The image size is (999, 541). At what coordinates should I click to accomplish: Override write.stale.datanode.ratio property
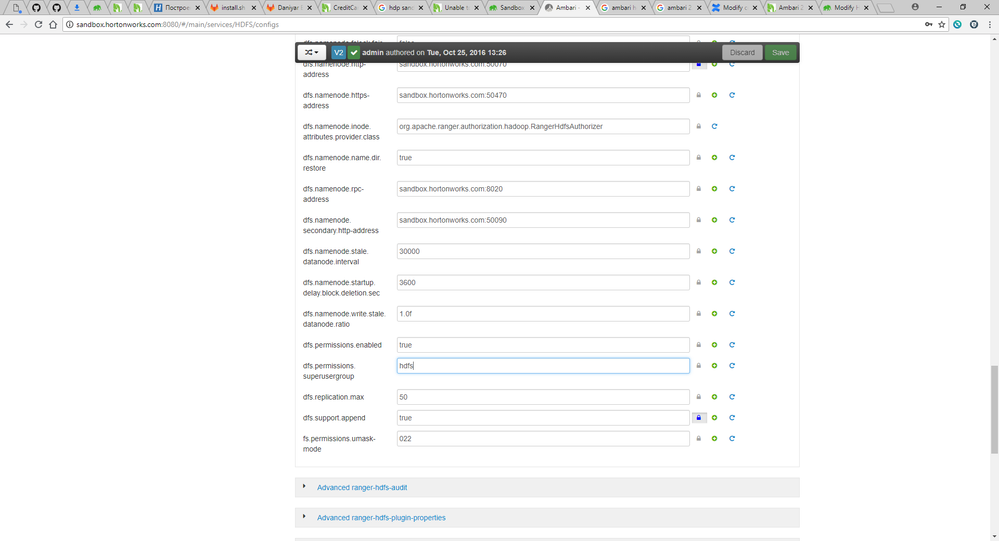714,314
